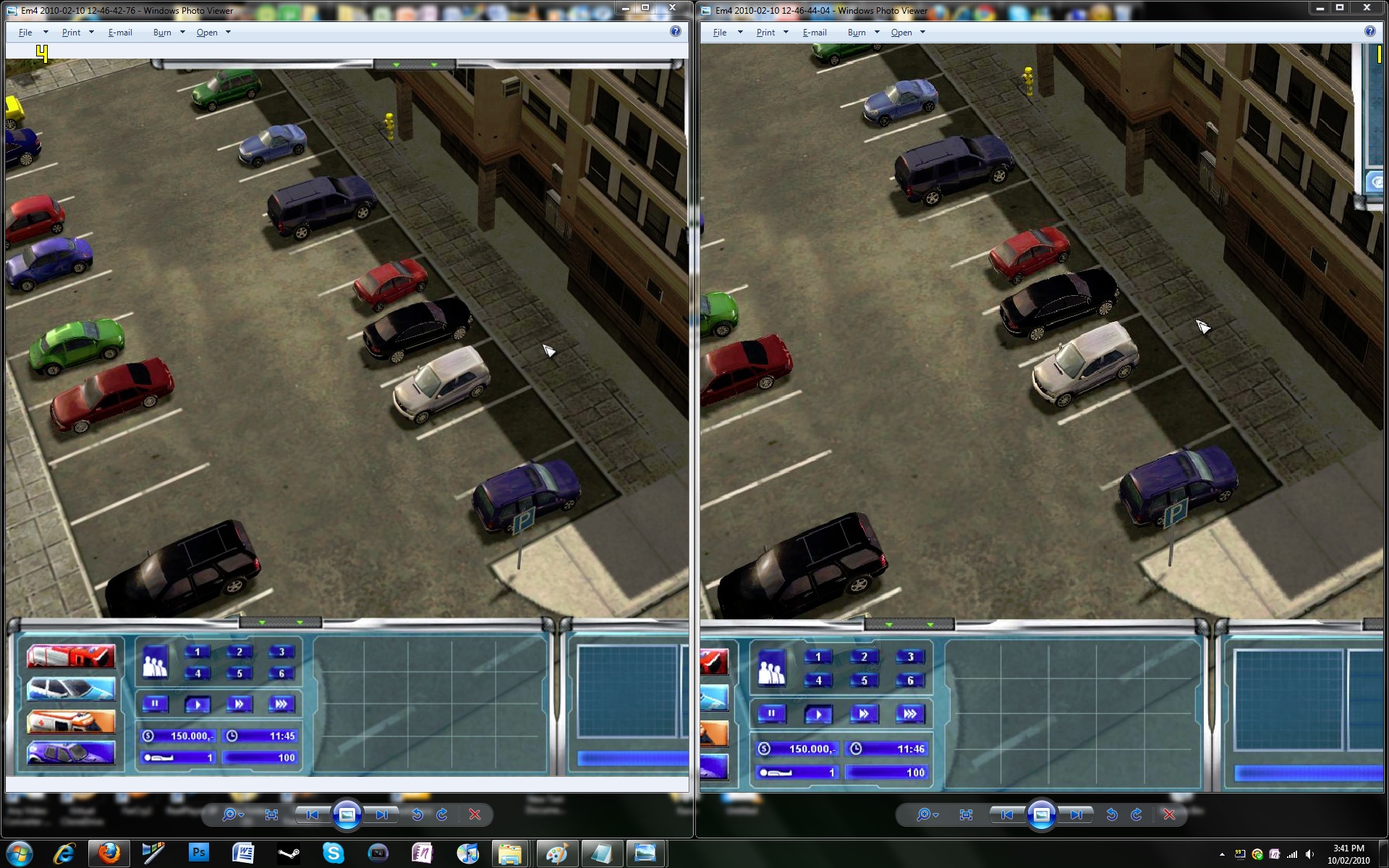Delete the photo in the right Photo Viewer
Image resolution: width=1389 pixels, height=868 pixels.
tap(1170, 815)
